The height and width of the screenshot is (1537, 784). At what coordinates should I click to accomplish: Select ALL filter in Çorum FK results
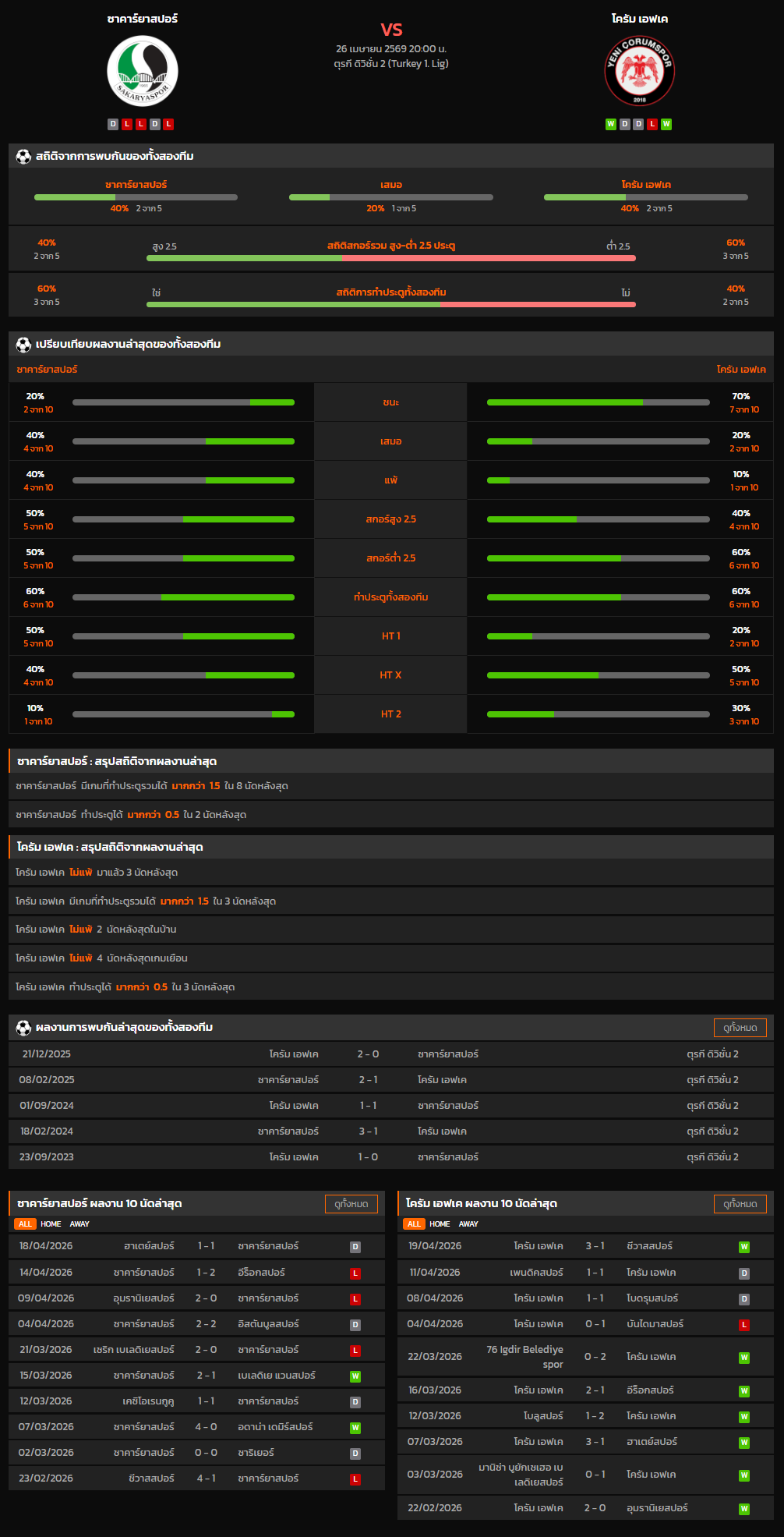click(x=414, y=1224)
